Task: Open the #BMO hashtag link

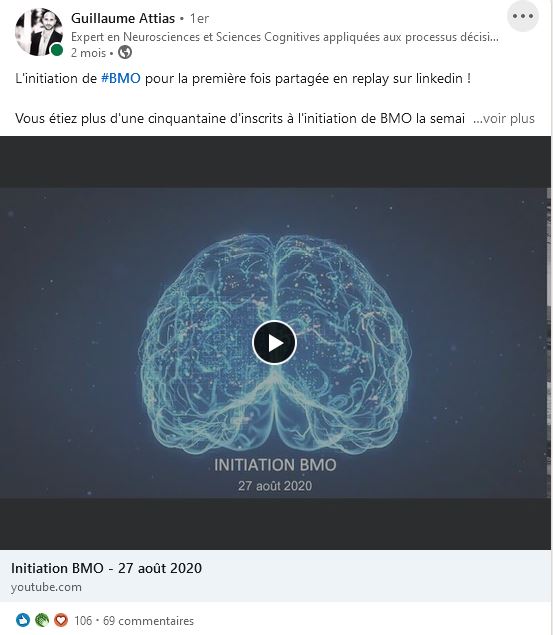Action: (x=121, y=78)
